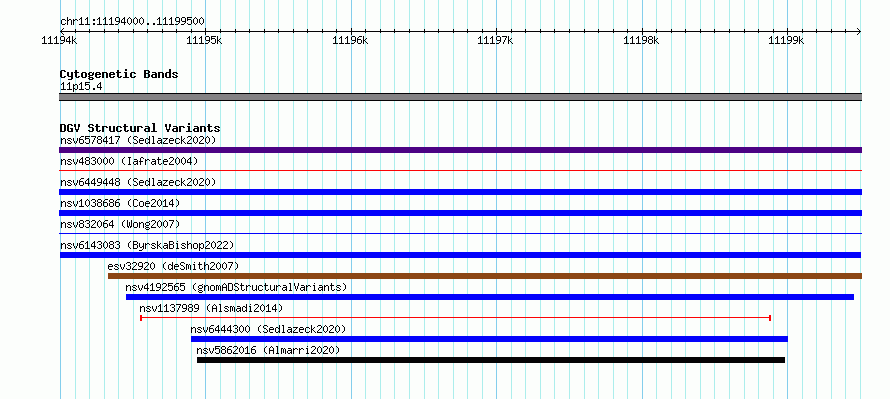This screenshot has width=890, height=399.
Task: Select the black nsv5862016 variant bar
Action: pyautogui.click(x=491, y=360)
